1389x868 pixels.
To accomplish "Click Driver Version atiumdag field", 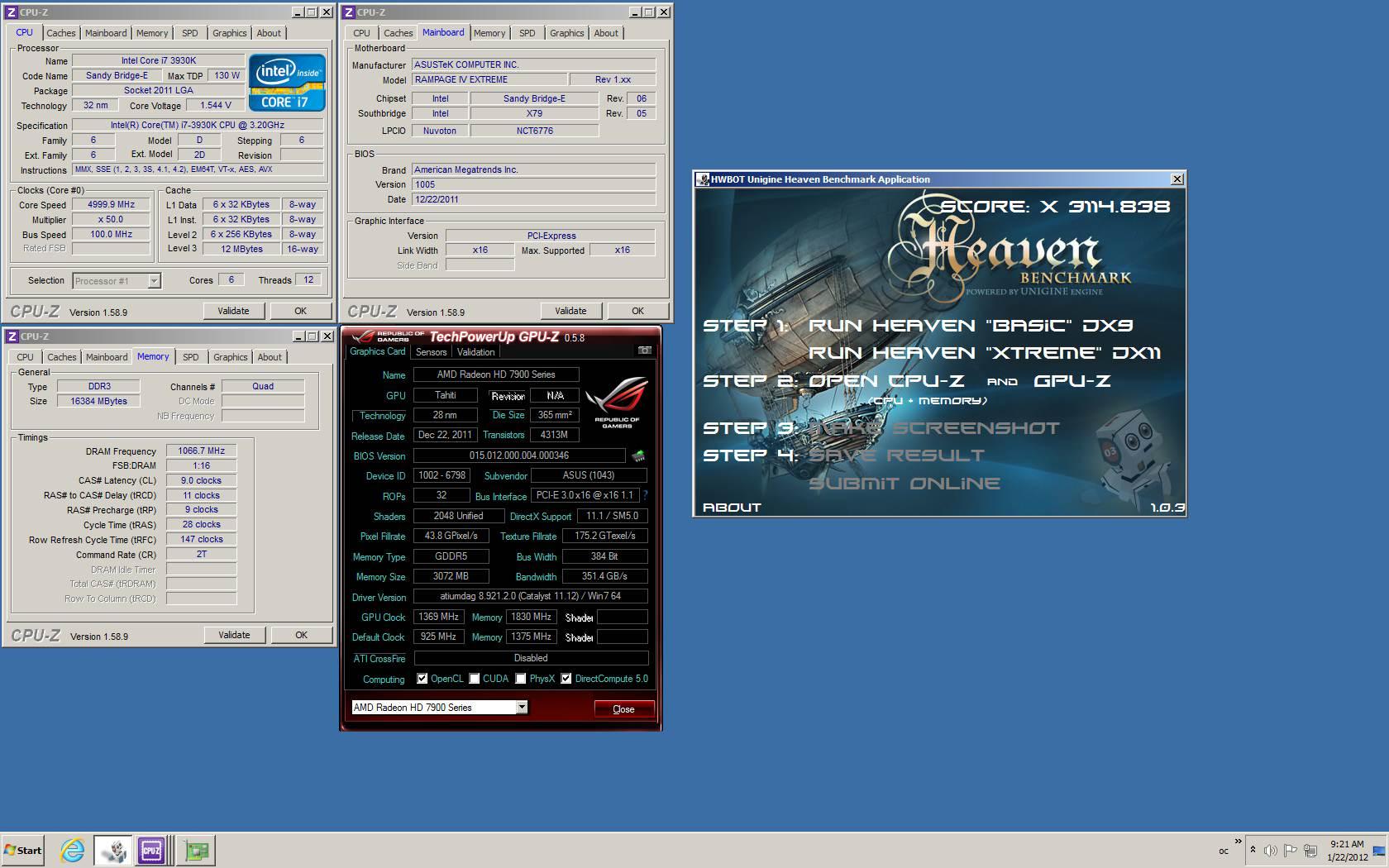I will point(531,596).
